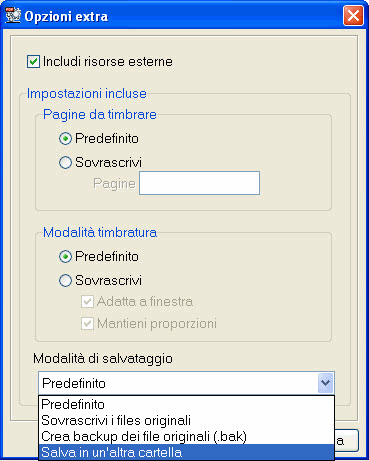Click the Impostazioni incluse group label
Image resolution: width=369 pixels, height=461 pixels.
pos(87,94)
